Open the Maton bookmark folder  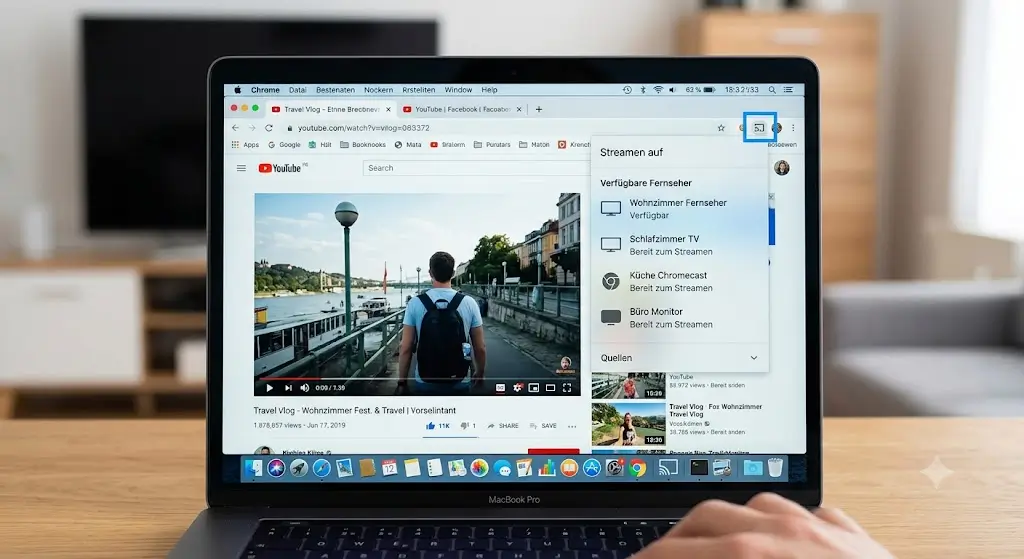[534, 145]
